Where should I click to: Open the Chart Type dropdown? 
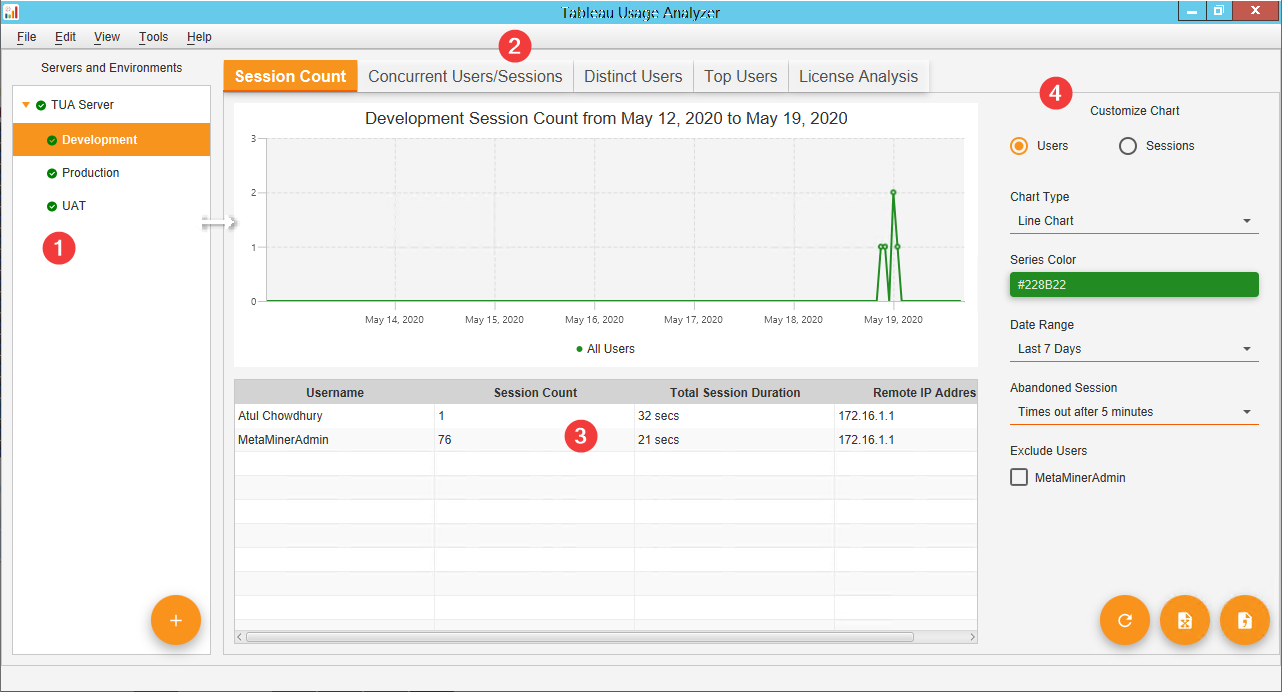click(1134, 221)
